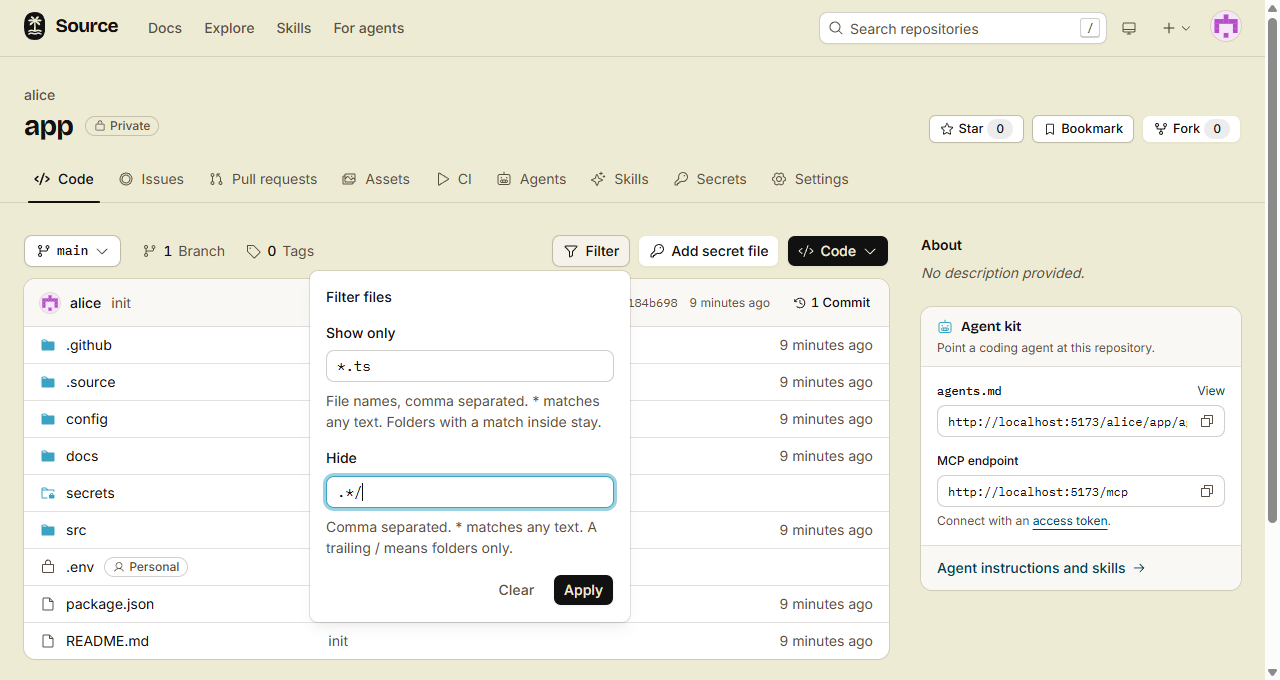Screen dimensions: 1280x680
Task: Click the config folder icon
Action: (x=47, y=419)
